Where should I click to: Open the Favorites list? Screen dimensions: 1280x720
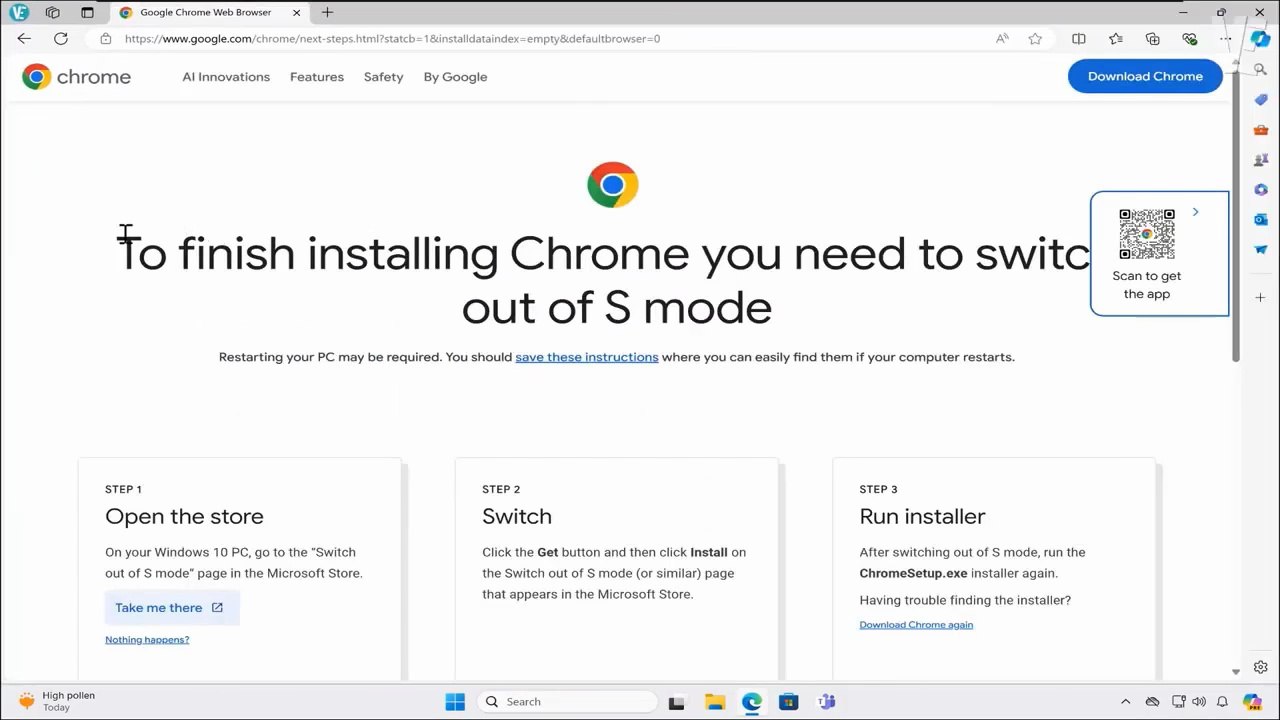pos(1115,39)
